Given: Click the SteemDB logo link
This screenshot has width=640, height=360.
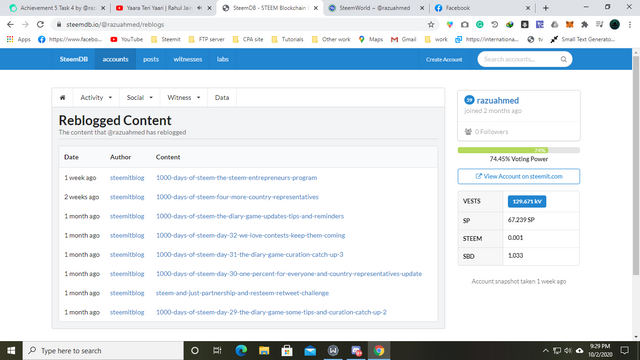Looking at the screenshot, I should pyautogui.click(x=73, y=59).
